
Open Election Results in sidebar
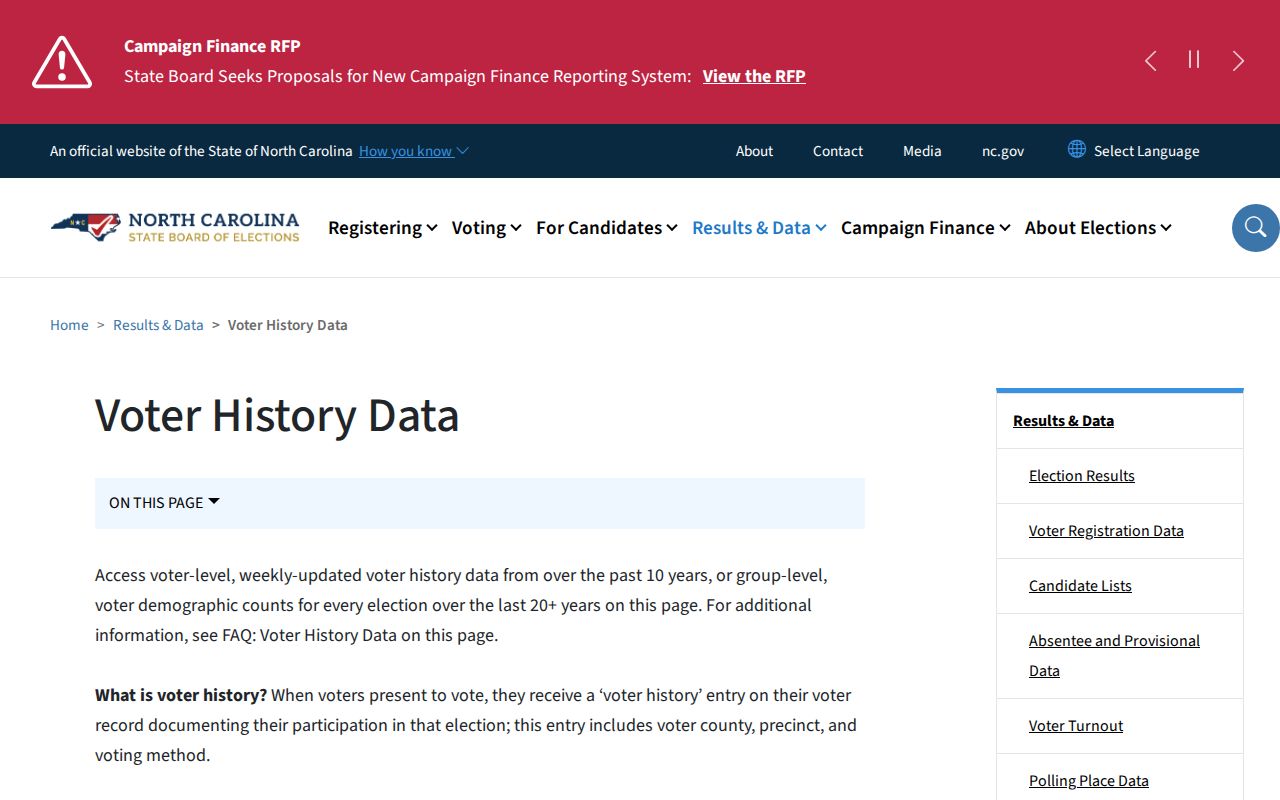click(x=1081, y=476)
